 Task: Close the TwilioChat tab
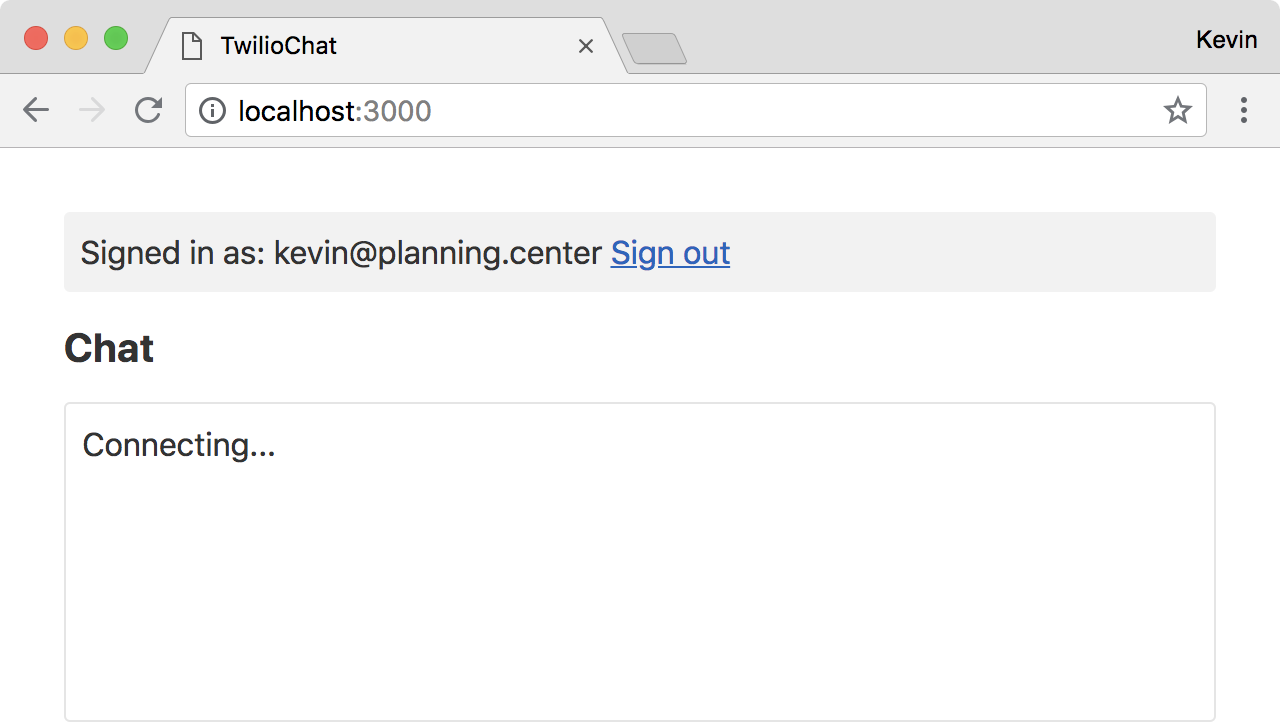click(x=586, y=46)
